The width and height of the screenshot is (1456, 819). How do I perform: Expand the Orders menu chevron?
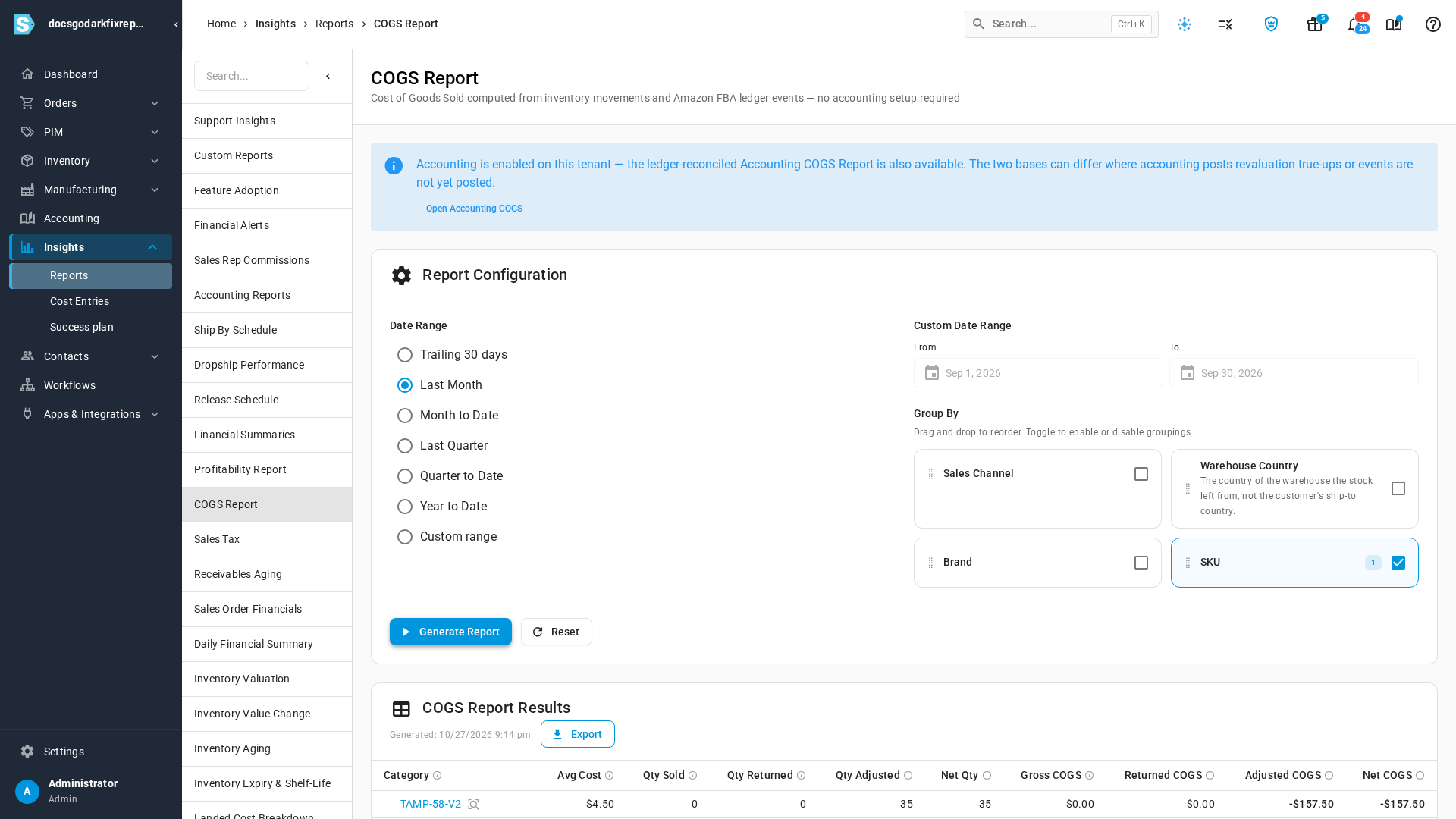(155, 103)
